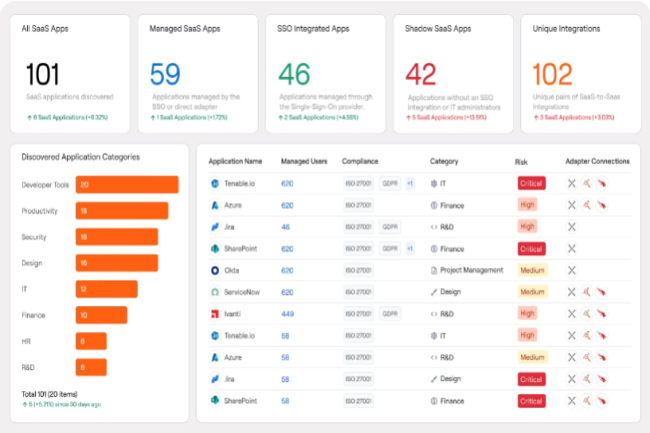650x433 pixels.
Task: Sort by the Risk column header
Action: pyautogui.click(x=521, y=161)
